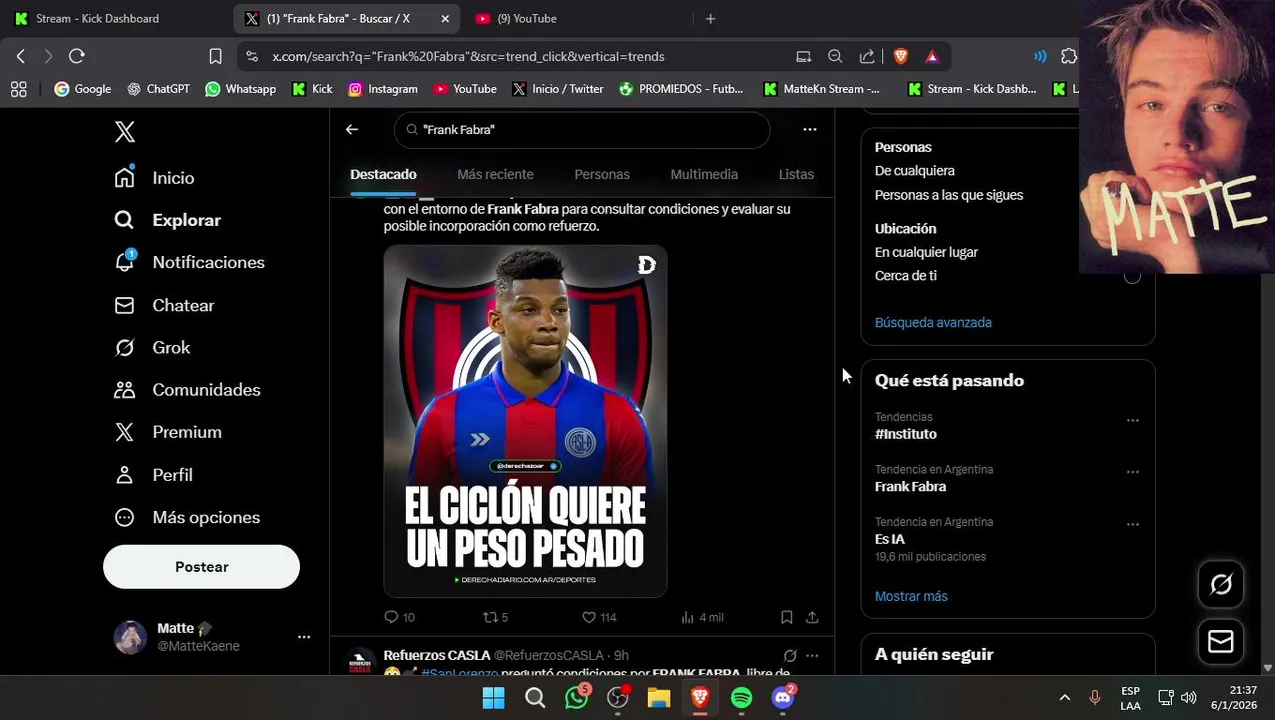Viewport: 1275px width, 720px height.
Task: Open Grok in sidebar
Action: pos(152,347)
